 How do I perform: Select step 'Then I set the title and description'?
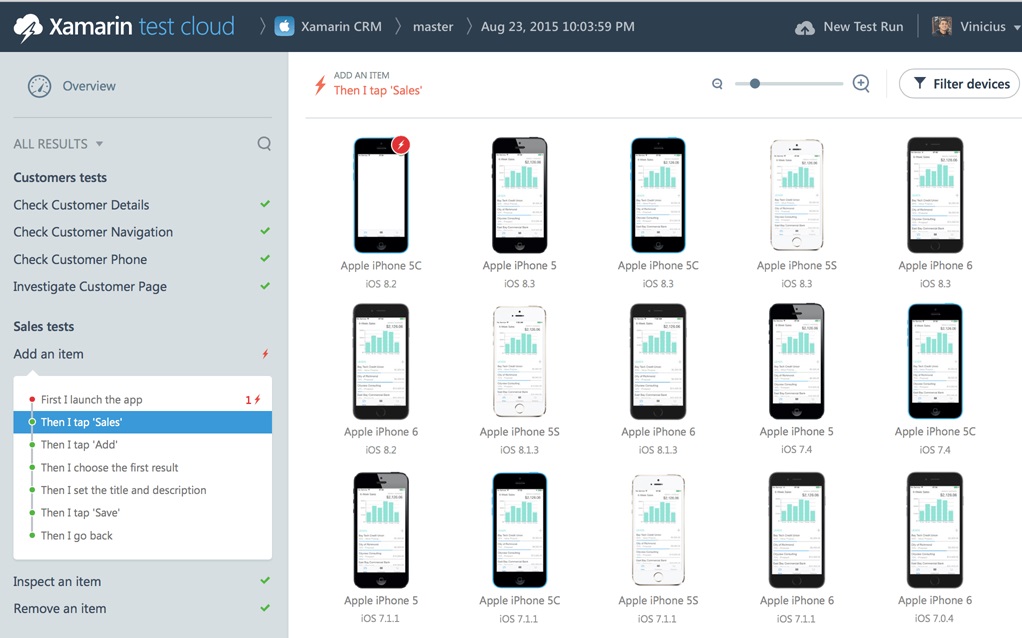pos(123,490)
